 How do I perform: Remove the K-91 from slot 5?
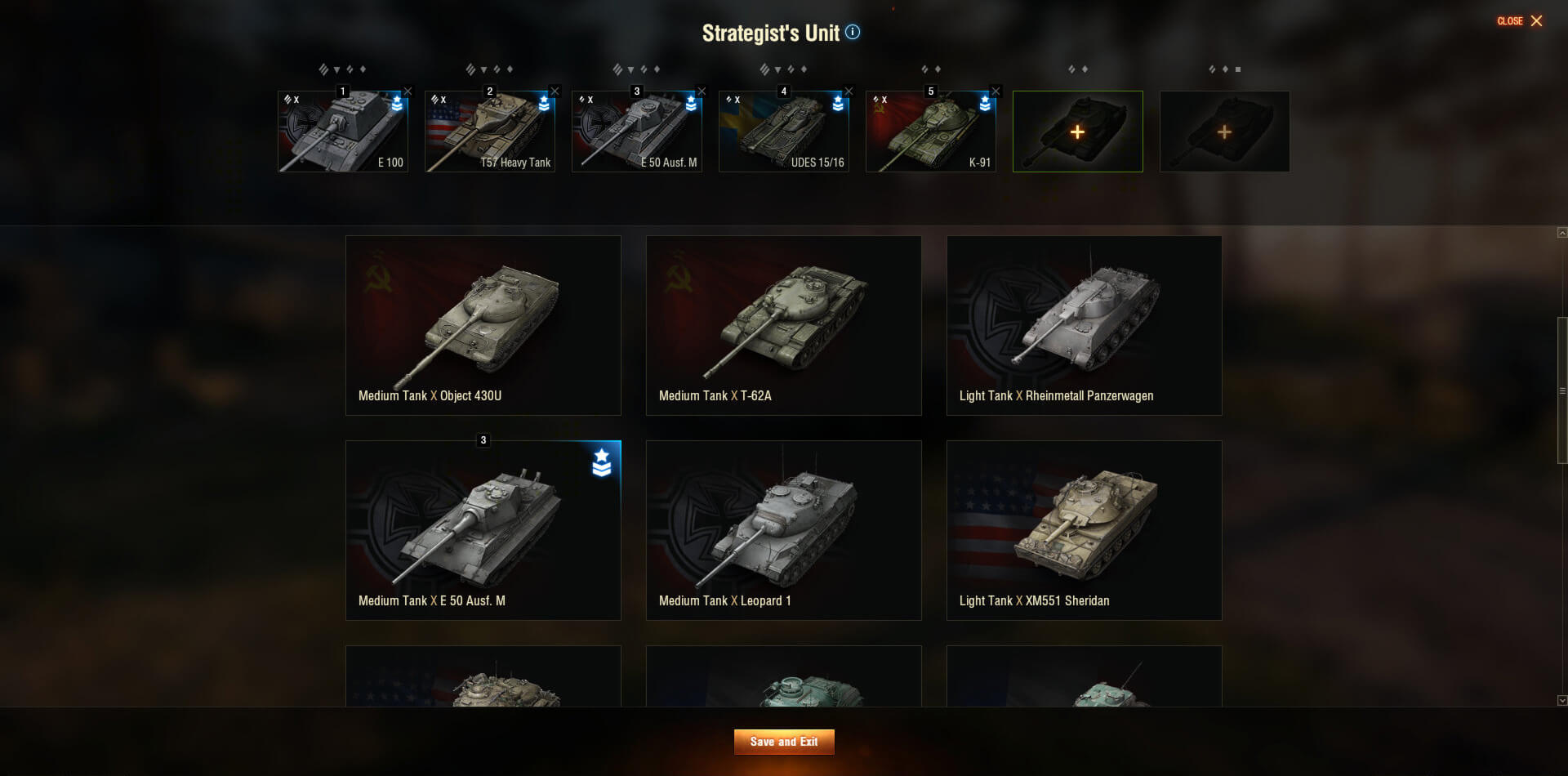tap(996, 91)
